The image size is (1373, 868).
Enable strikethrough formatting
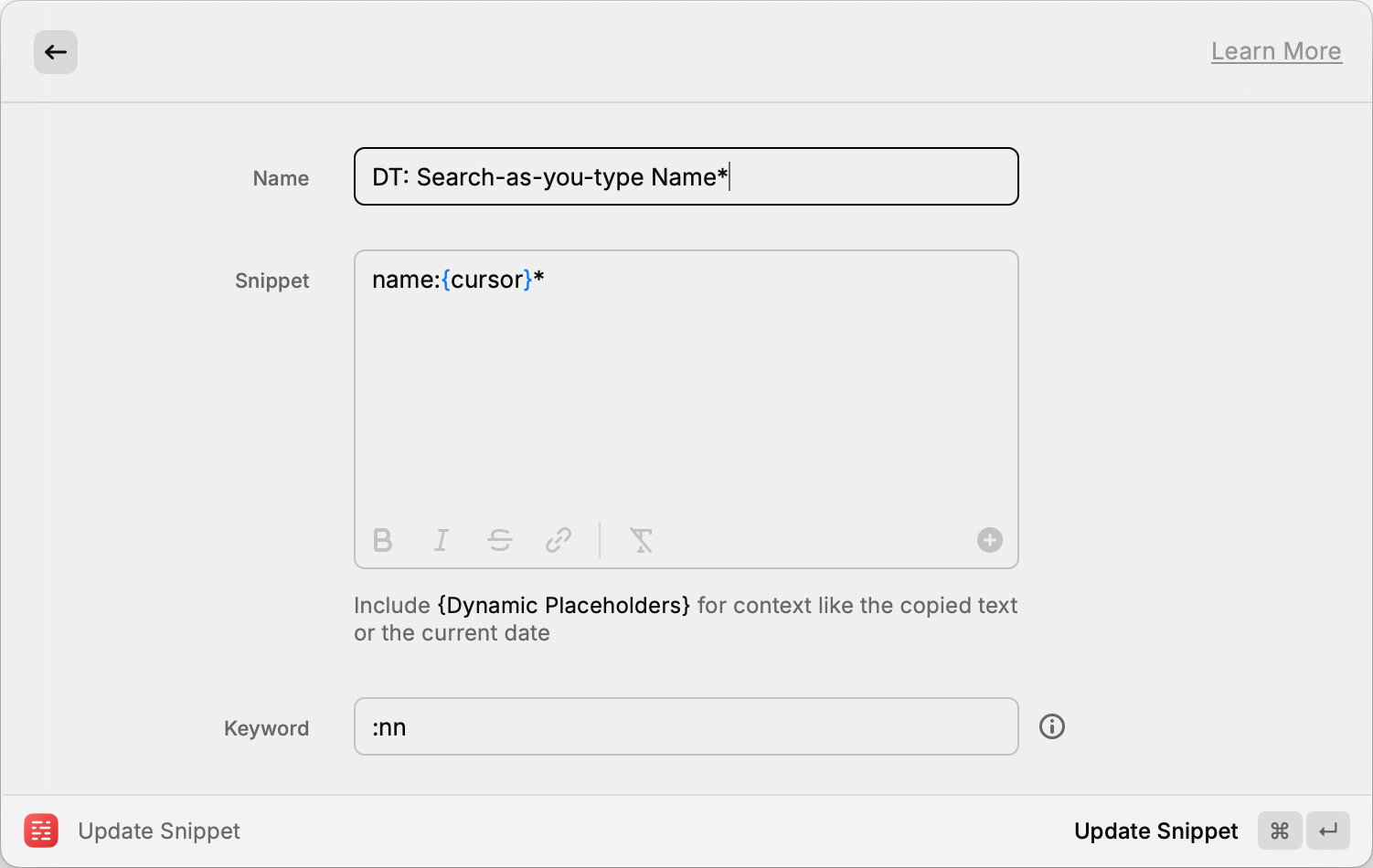pyautogui.click(x=500, y=541)
